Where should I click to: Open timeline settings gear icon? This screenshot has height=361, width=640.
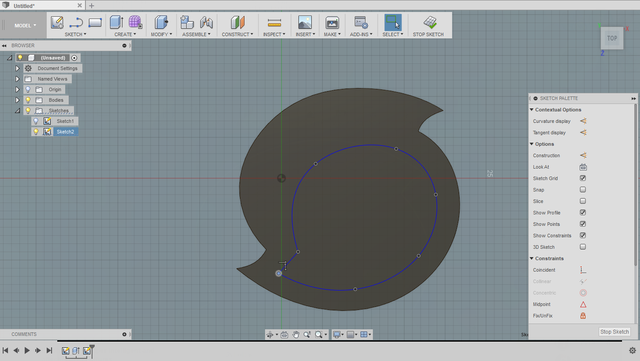632,350
